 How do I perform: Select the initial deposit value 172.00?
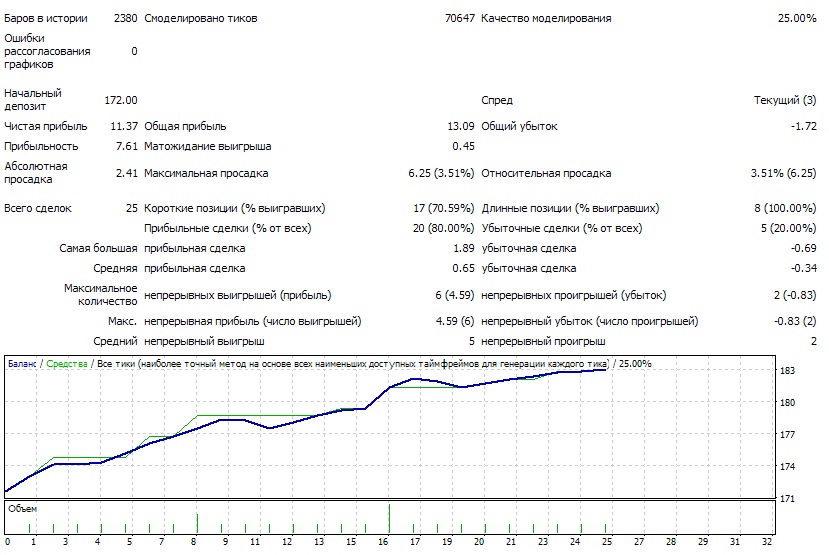pyautogui.click(x=121, y=100)
